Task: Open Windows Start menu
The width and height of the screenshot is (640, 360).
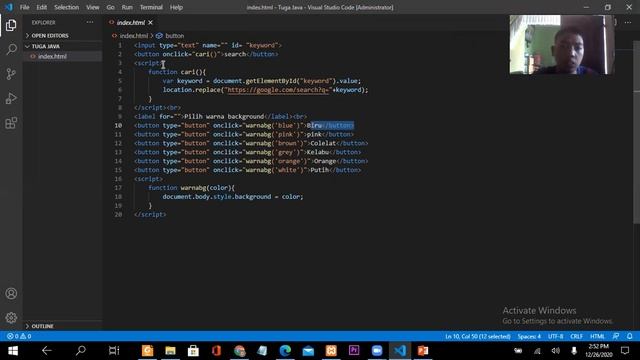Action: point(13,351)
